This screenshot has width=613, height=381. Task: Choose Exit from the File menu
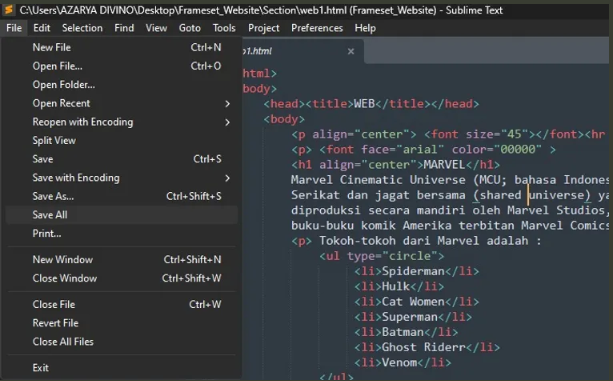122,368
